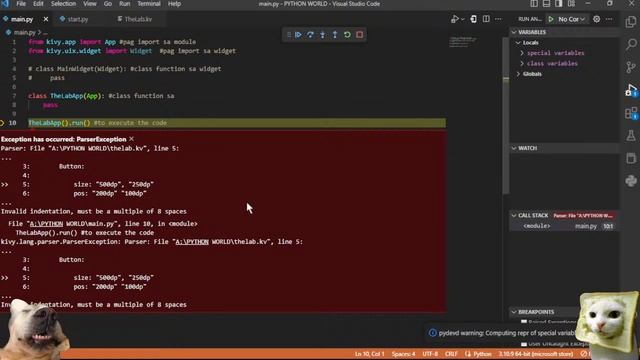640x360 pixels.
Task: Click Ln 10, Col 1 in status bar
Action: pyautogui.click(x=369, y=354)
